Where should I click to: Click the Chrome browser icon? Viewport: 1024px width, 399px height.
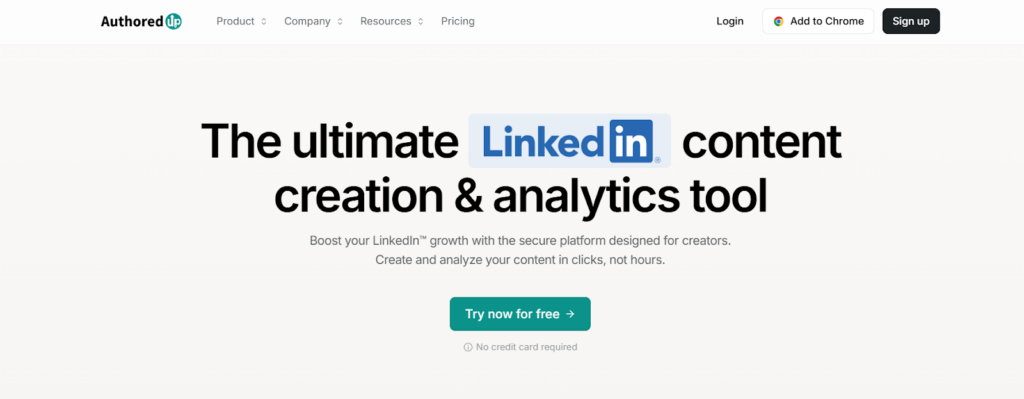(x=778, y=22)
